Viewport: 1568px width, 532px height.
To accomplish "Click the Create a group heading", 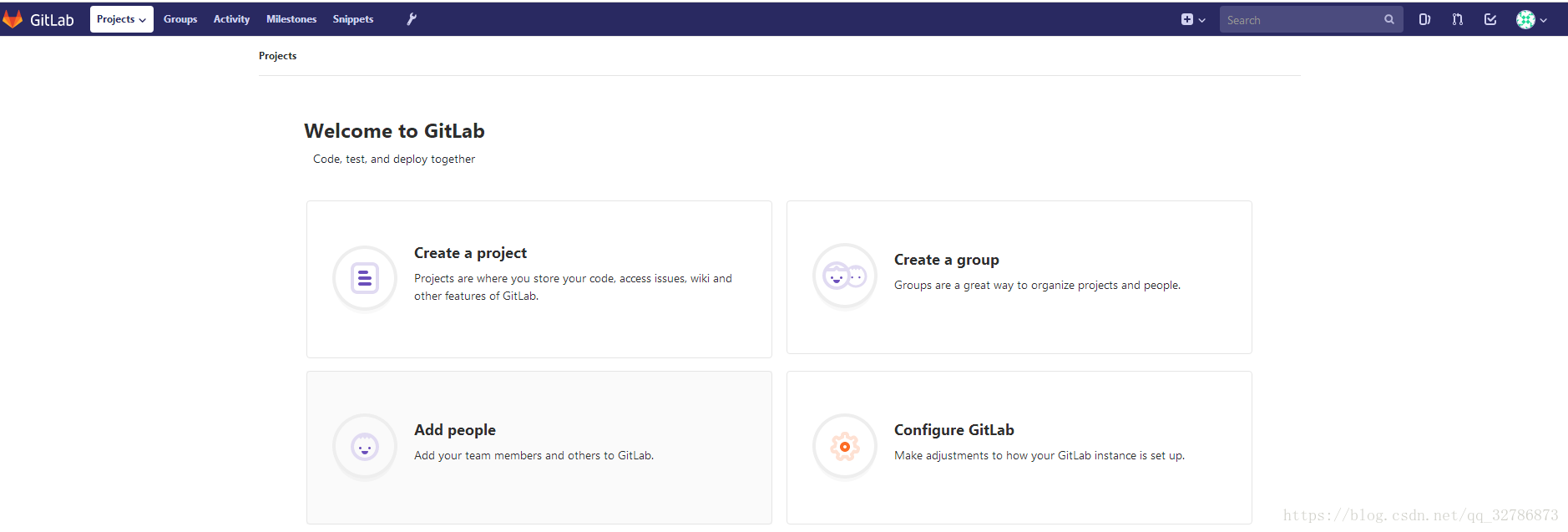I will point(946,260).
